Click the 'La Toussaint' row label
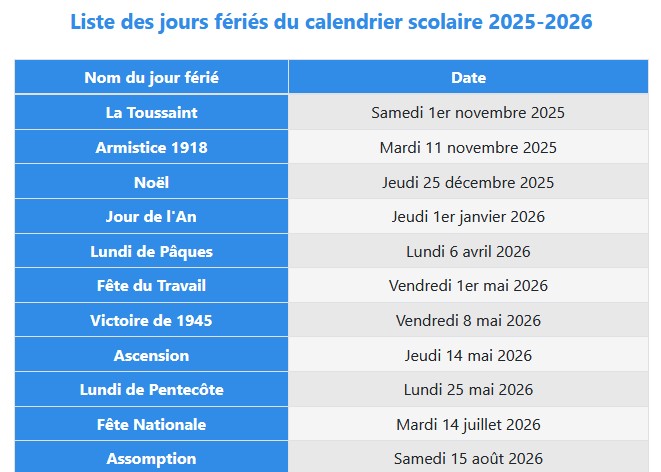Screen dimensions: 661x472 tap(151, 112)
